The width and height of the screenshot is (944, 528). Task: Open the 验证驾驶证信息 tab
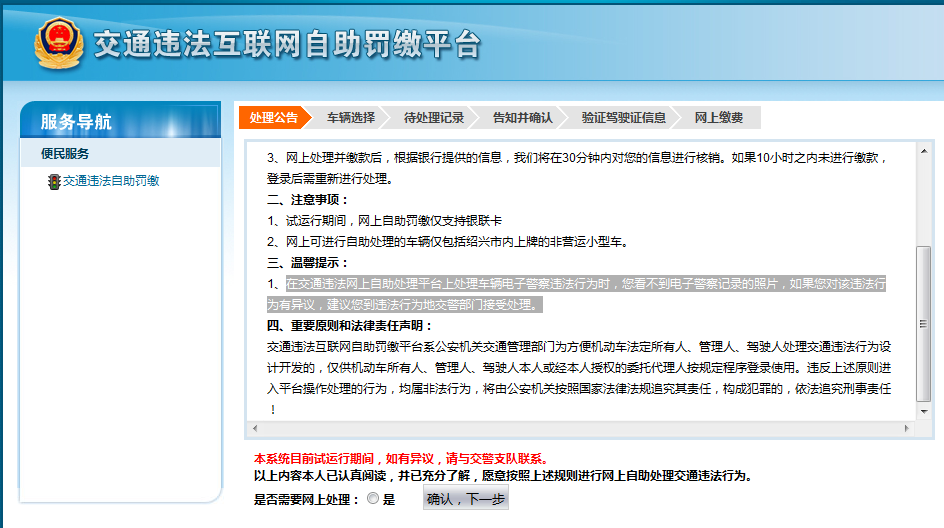623,118
